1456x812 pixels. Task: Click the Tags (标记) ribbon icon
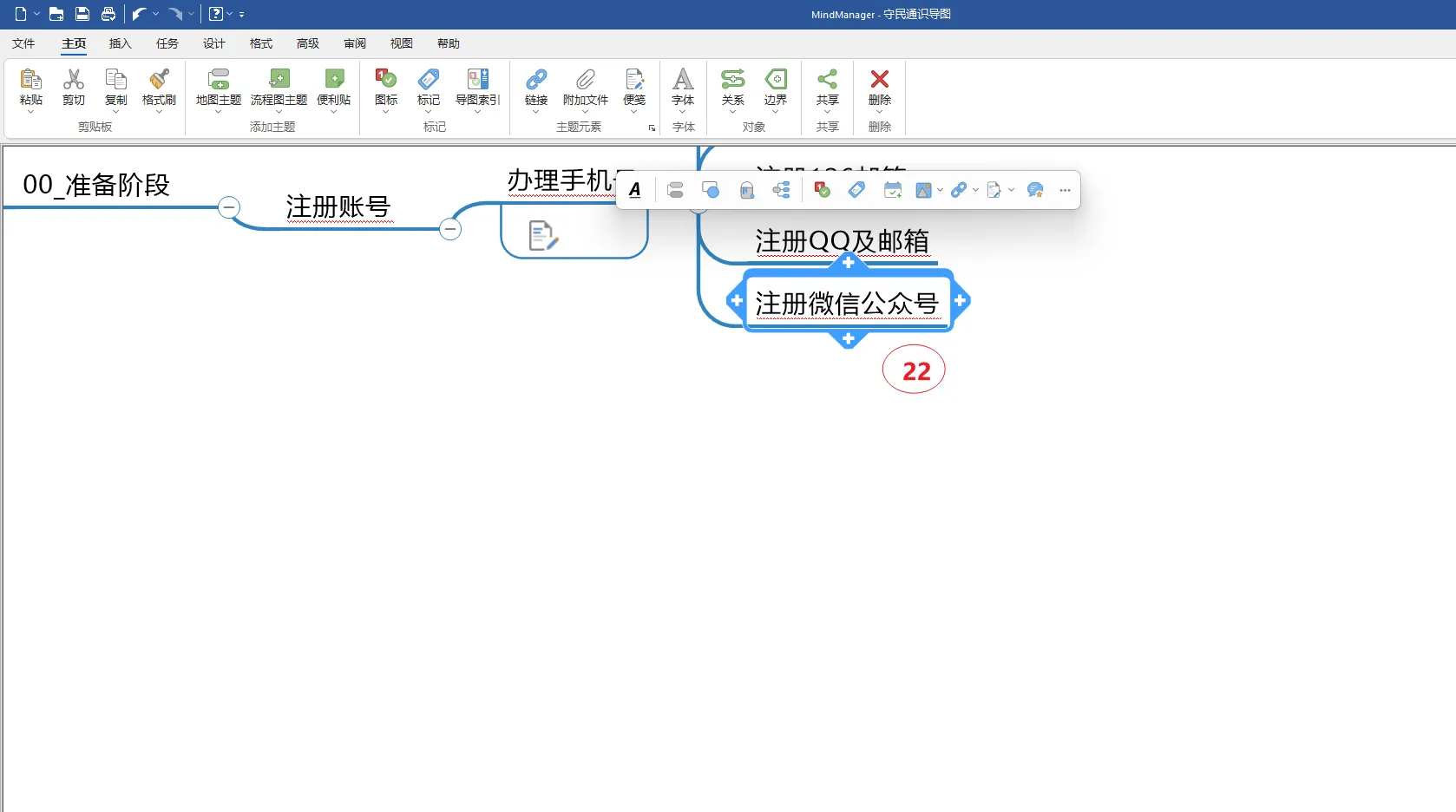(429, 80)
